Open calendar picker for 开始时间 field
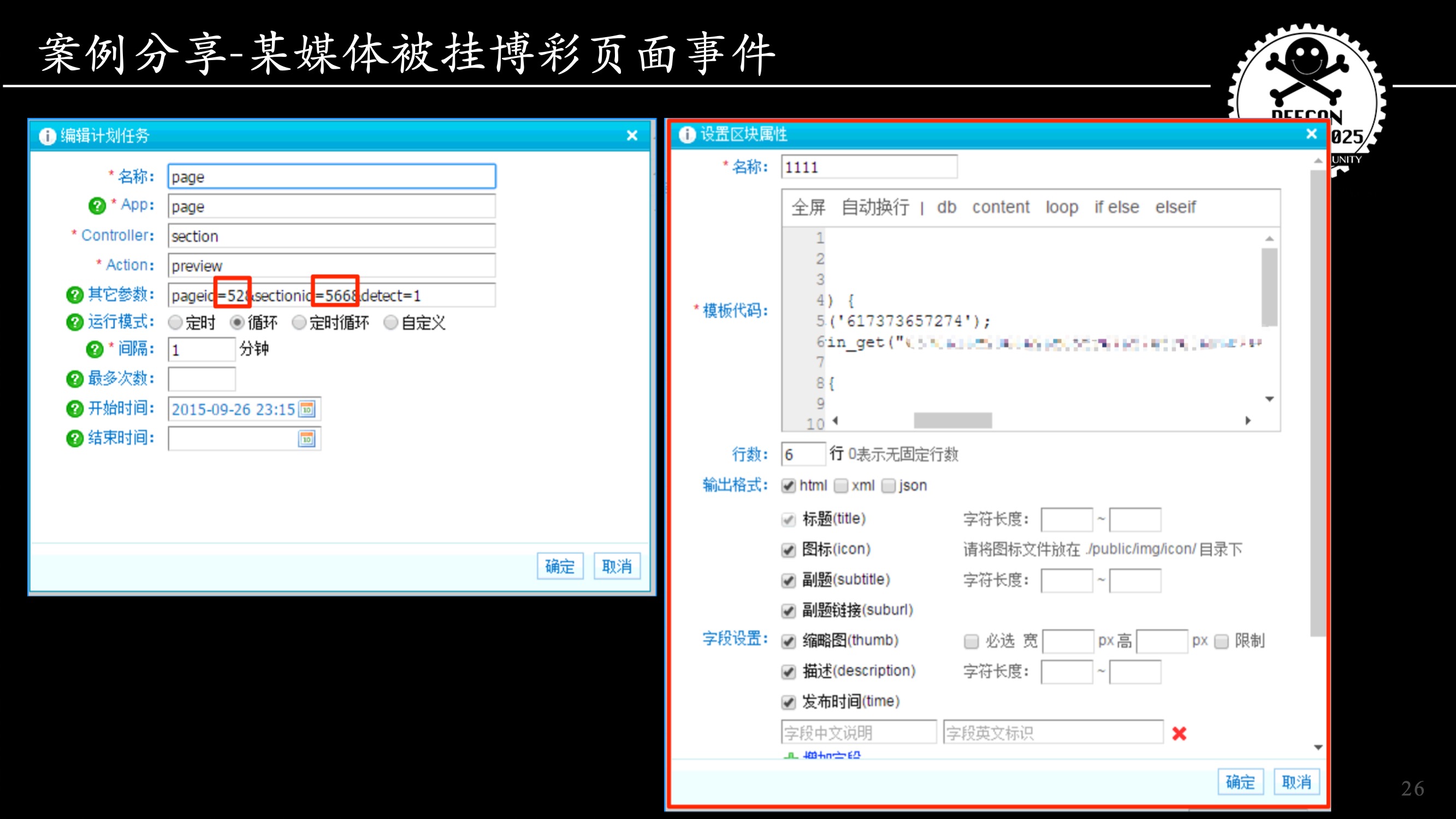 (x=307, y=409)
